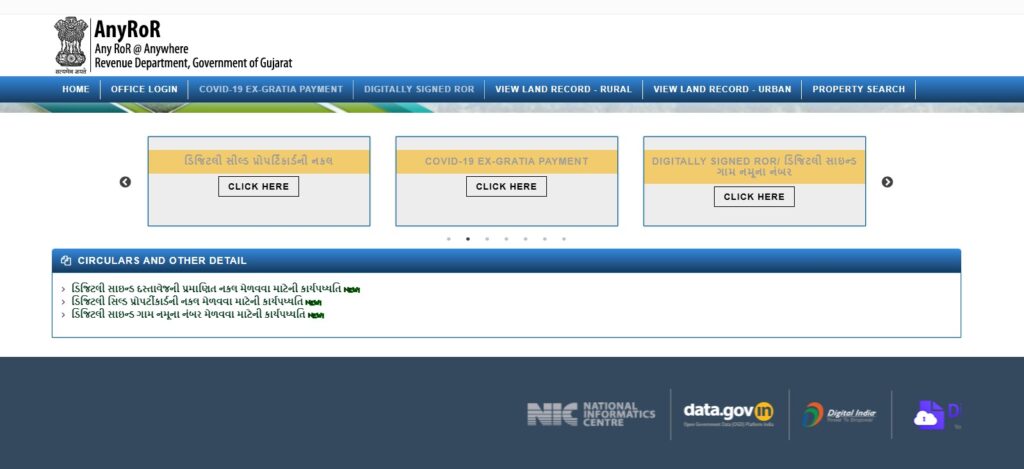
Task: Select View Land Record - Urban menu
Action: click(722, 89)
